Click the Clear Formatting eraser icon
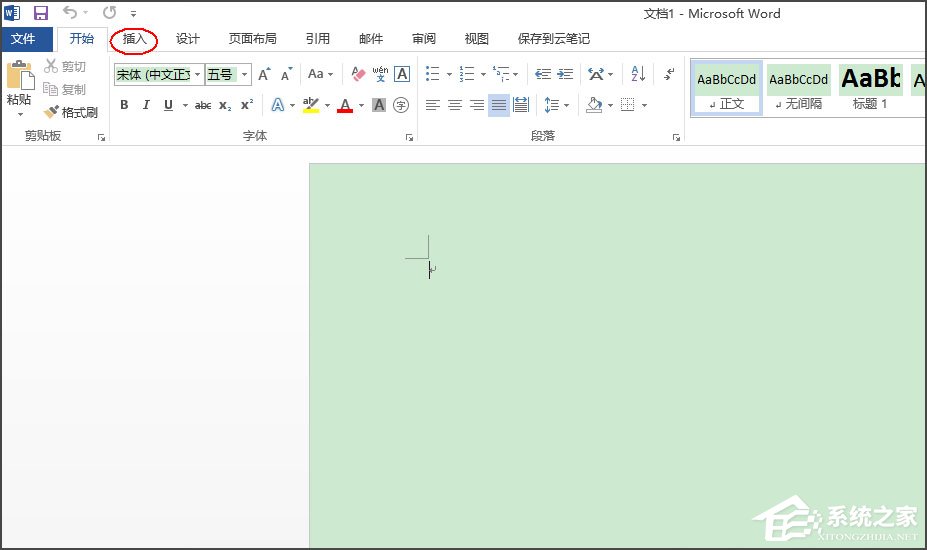 358,74
